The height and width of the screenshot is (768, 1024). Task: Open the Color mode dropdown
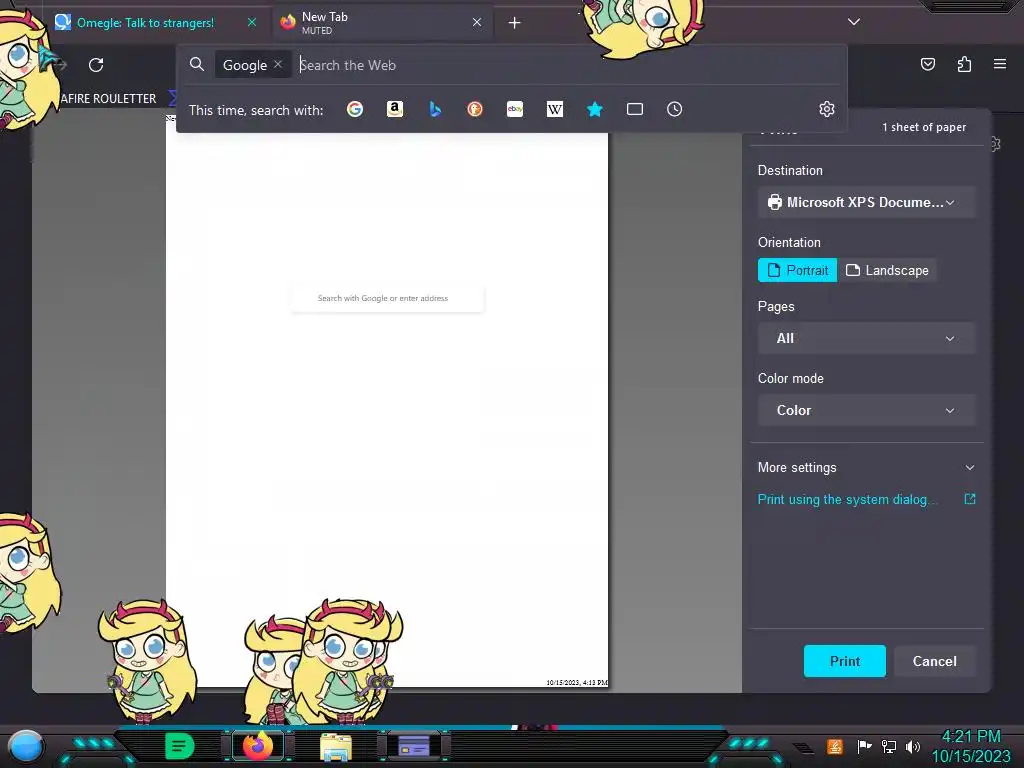[867, 410]
